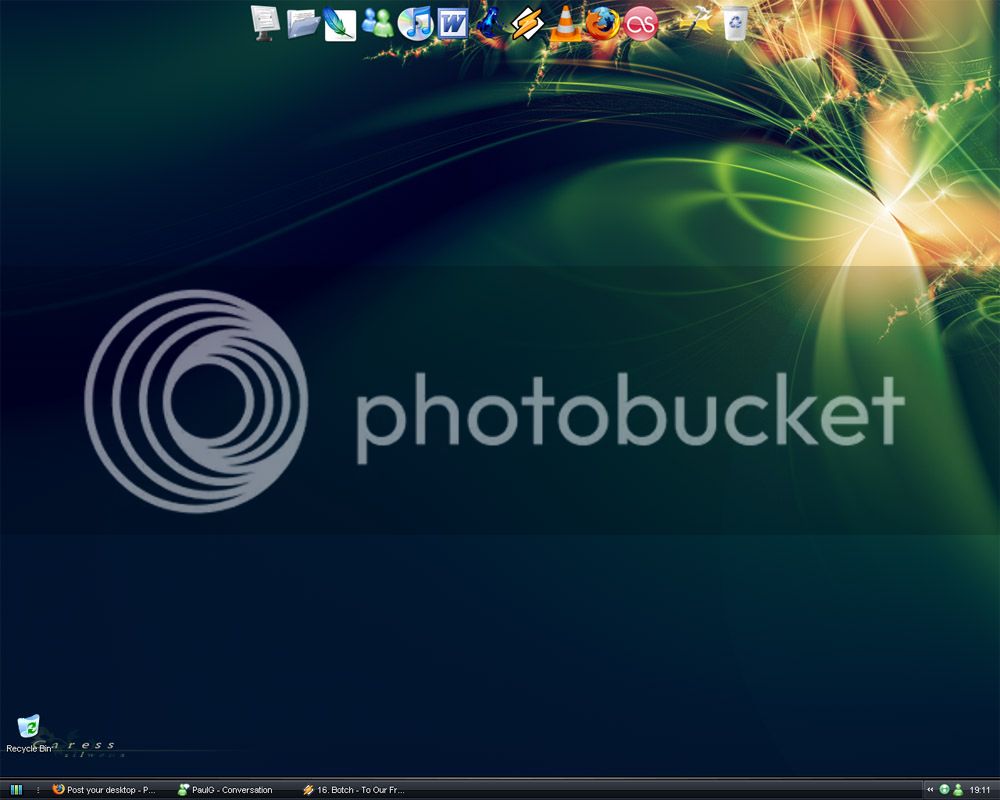This screenshot has height=800, width=1000.
Task: Open Microsoft Word from the dock
Action: click(x=453, y=24)
